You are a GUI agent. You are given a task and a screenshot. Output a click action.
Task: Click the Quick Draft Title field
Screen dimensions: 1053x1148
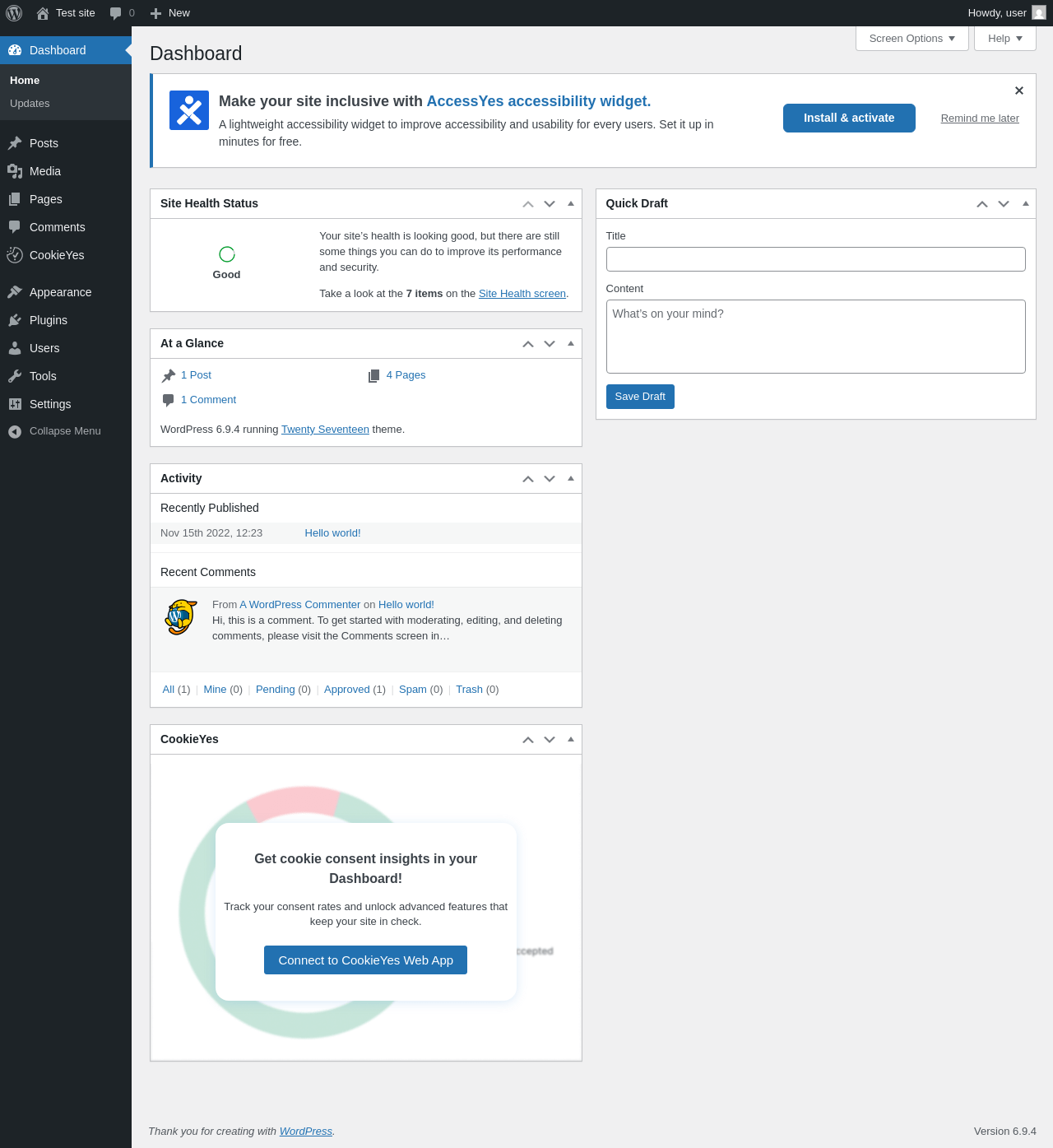tap(816, 259)
